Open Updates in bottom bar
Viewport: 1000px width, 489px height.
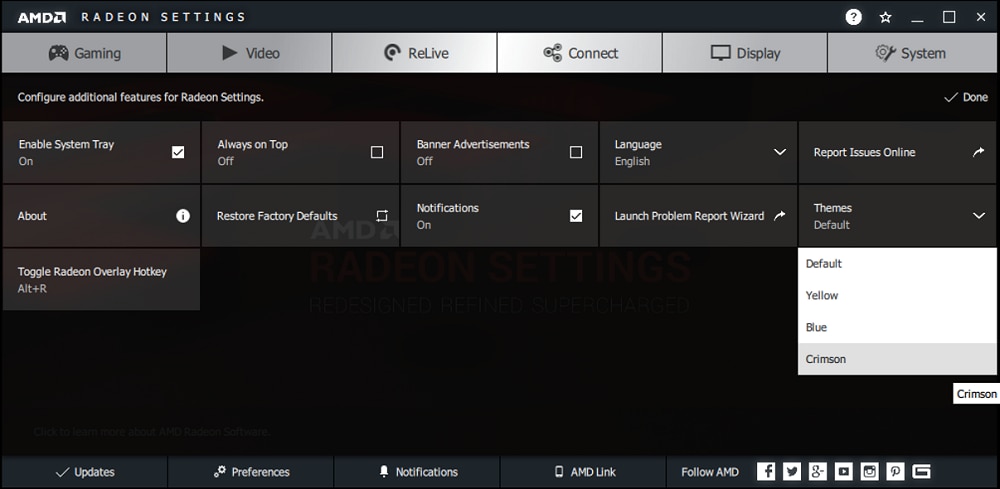84,472
